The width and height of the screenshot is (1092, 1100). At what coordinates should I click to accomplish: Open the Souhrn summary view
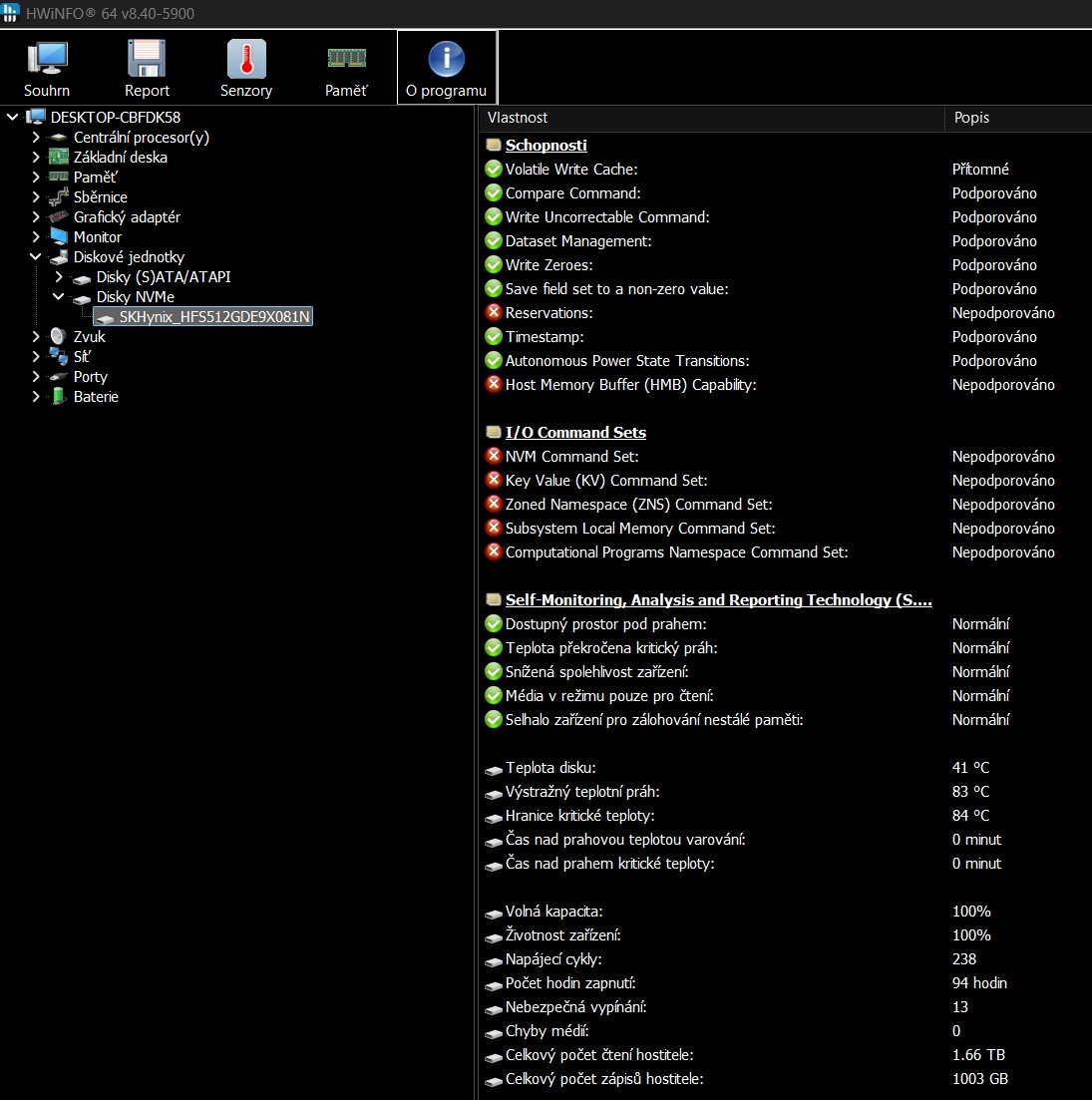[46, 67]
